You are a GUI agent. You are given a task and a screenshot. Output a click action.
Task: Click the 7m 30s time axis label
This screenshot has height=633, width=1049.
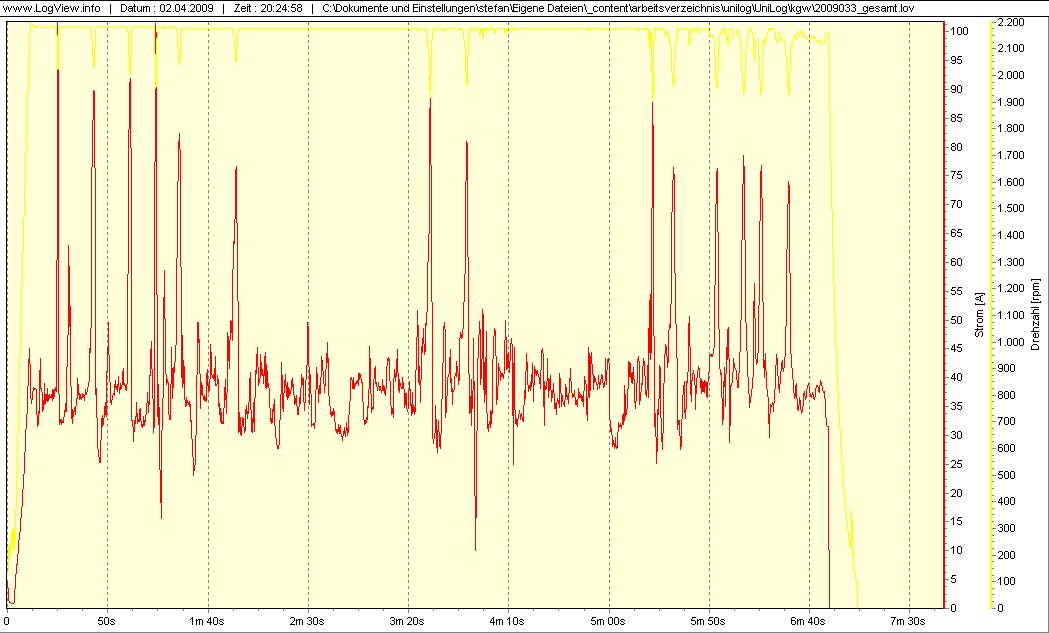coord(908,621)
